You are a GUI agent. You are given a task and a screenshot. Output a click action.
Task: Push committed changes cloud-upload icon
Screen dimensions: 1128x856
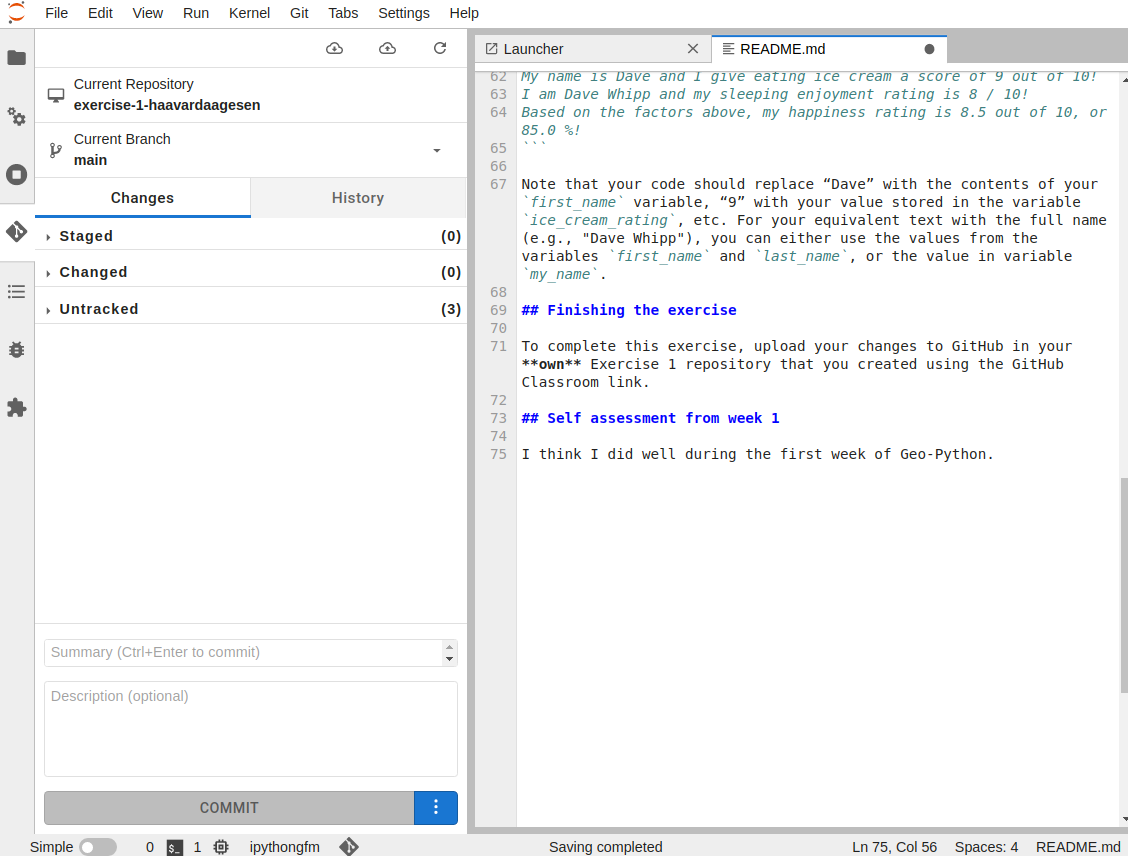click(388, 48)
